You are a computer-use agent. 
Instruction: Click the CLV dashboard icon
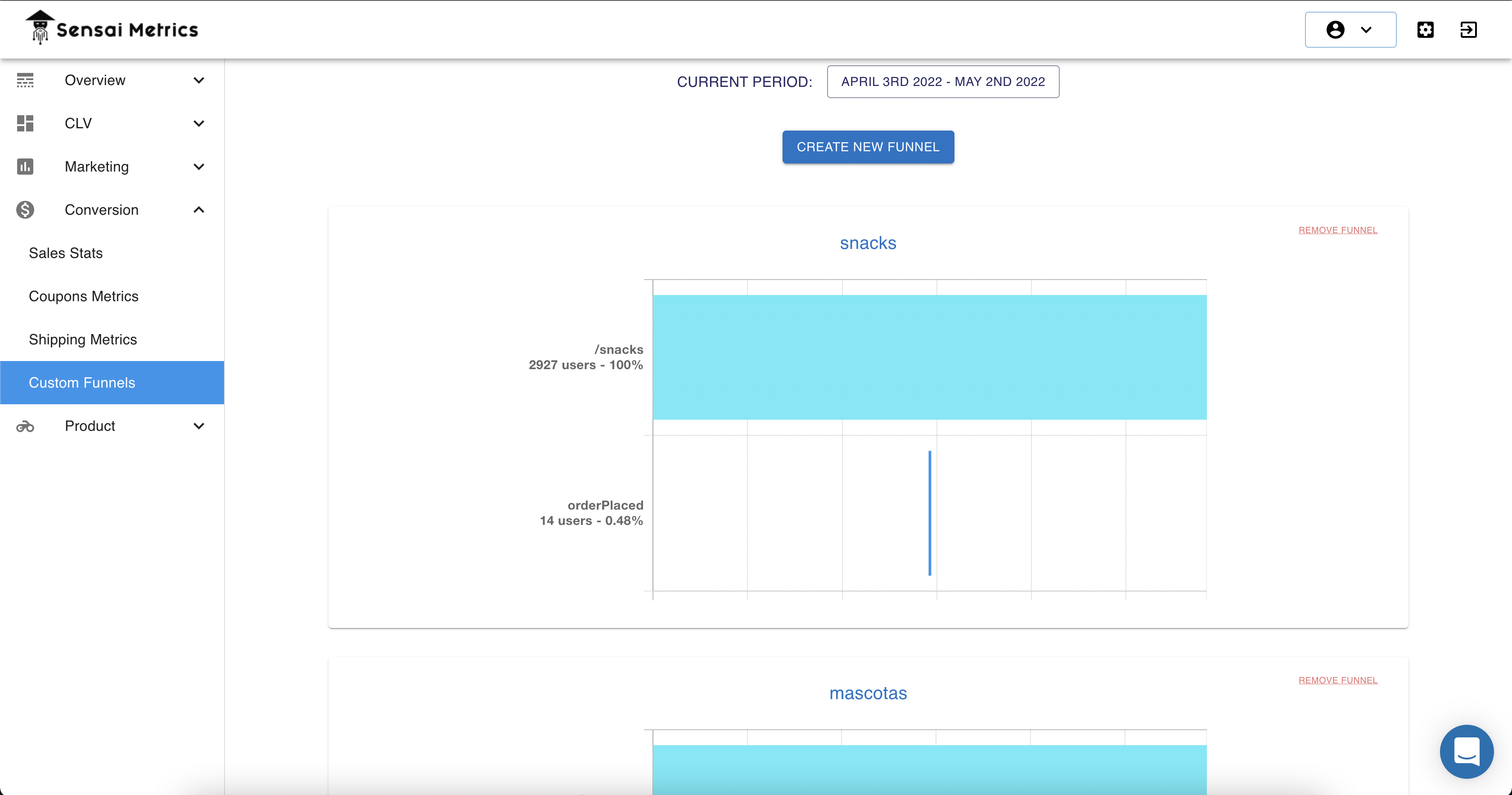pyautogui.click(x=25, y=123)
